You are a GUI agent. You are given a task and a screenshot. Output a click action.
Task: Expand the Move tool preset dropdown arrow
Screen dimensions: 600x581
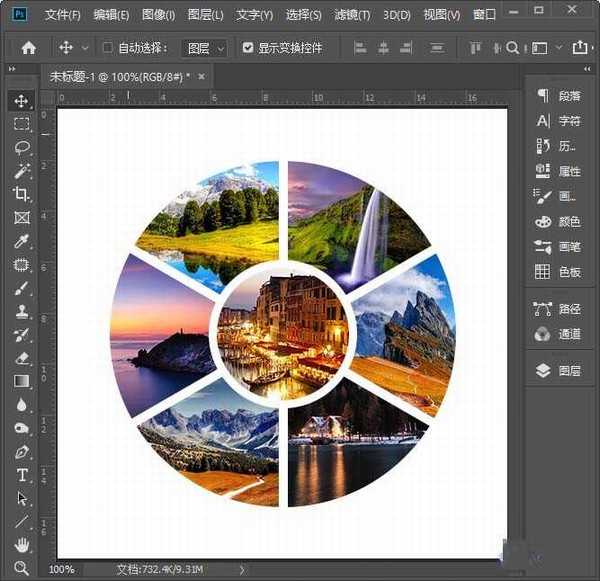[84, 47]
